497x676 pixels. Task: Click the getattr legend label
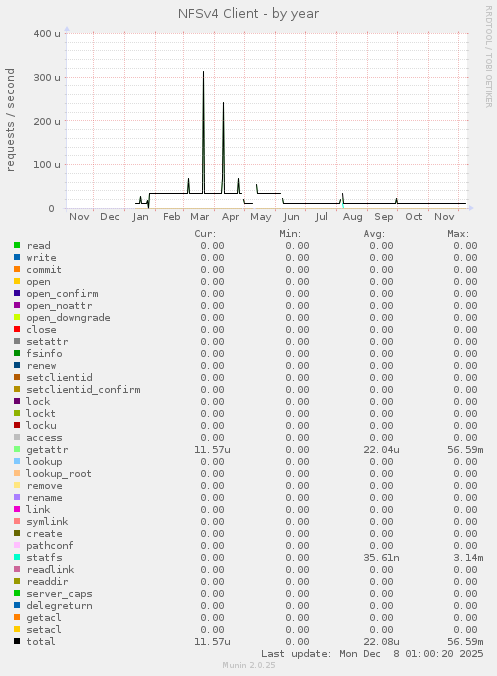[x=47, y=450]
